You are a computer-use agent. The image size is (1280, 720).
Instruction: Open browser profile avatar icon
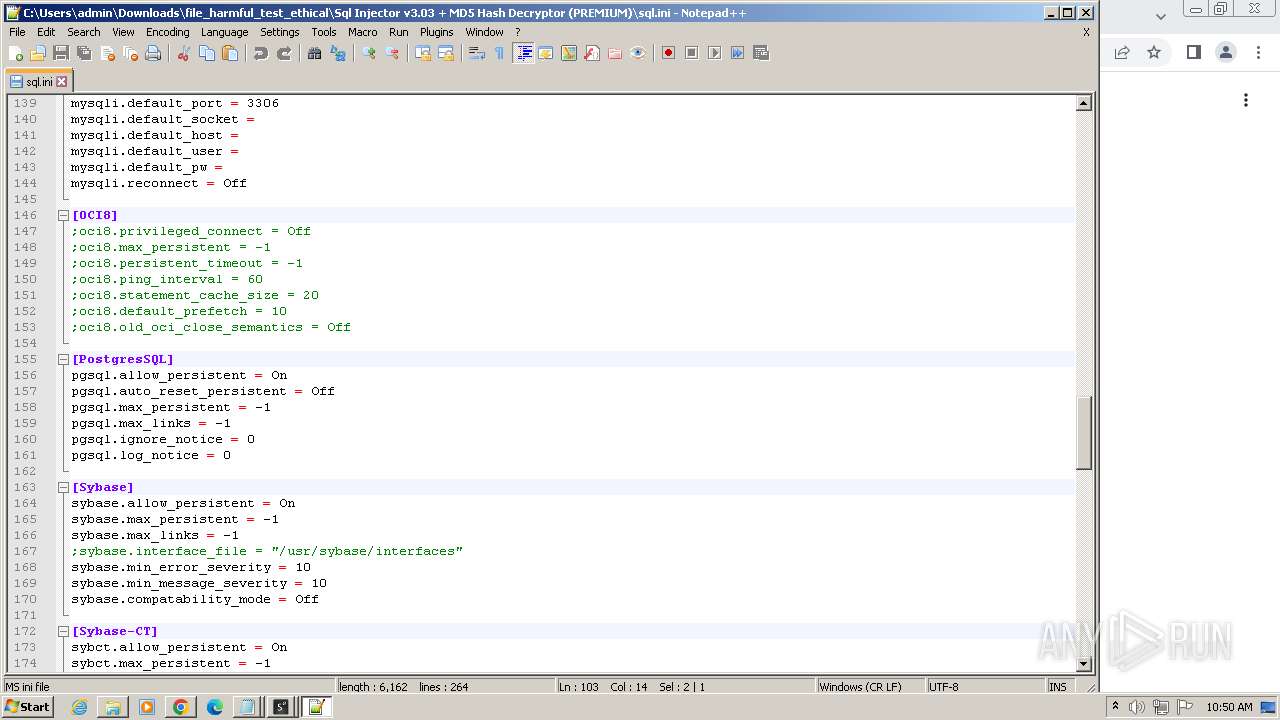[1226, 52]
